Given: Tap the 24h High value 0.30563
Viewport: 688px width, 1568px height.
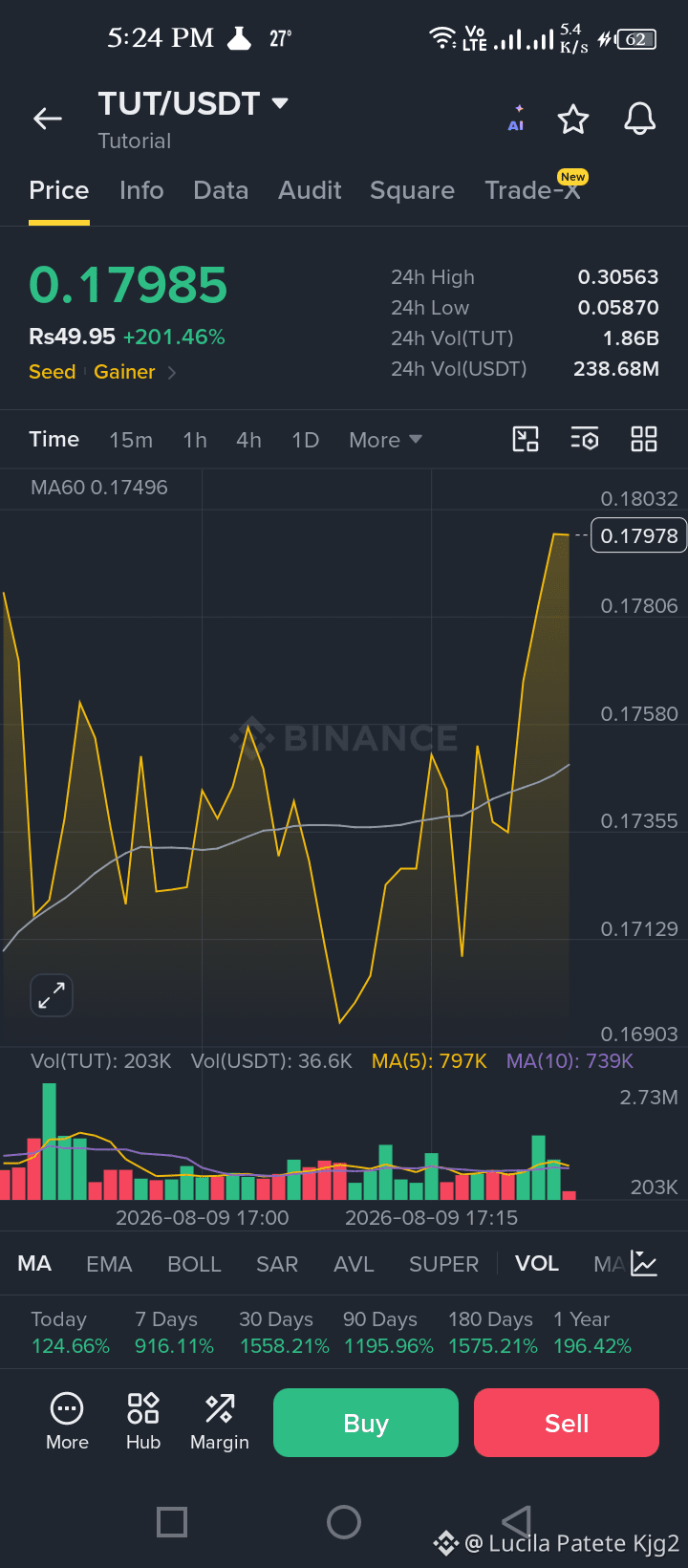Looking at the screenshot, I should tap(618, 277).
